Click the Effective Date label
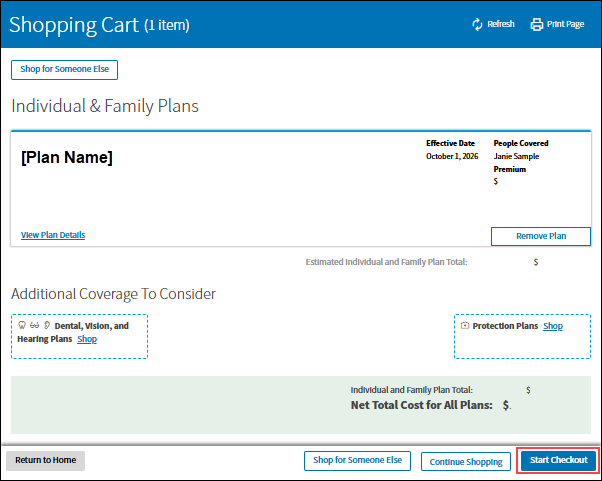The height and width of the screenshot is (481, 602). [450, 143]
